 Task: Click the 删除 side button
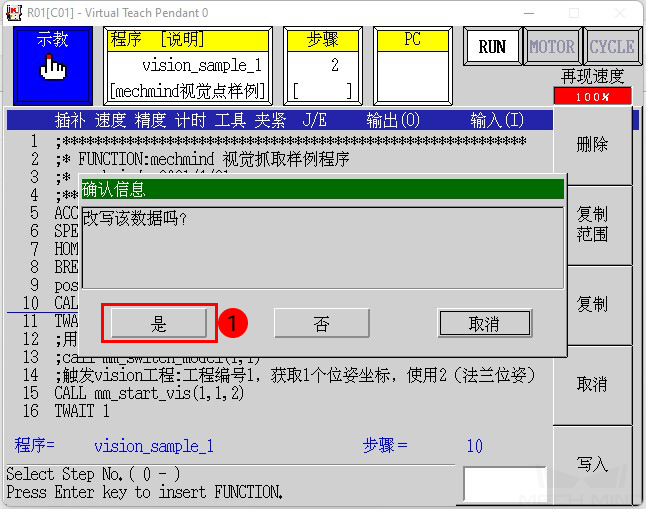pyautogui.click(x=592, y=145)
